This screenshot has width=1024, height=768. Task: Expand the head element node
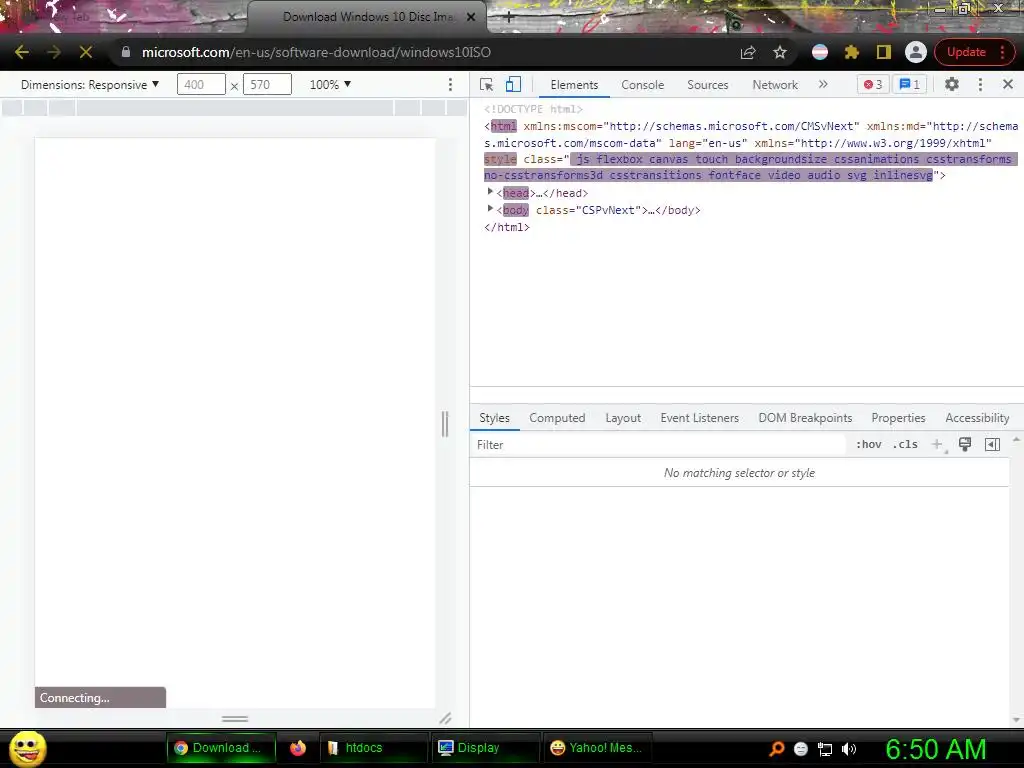[x=490, y=192]
